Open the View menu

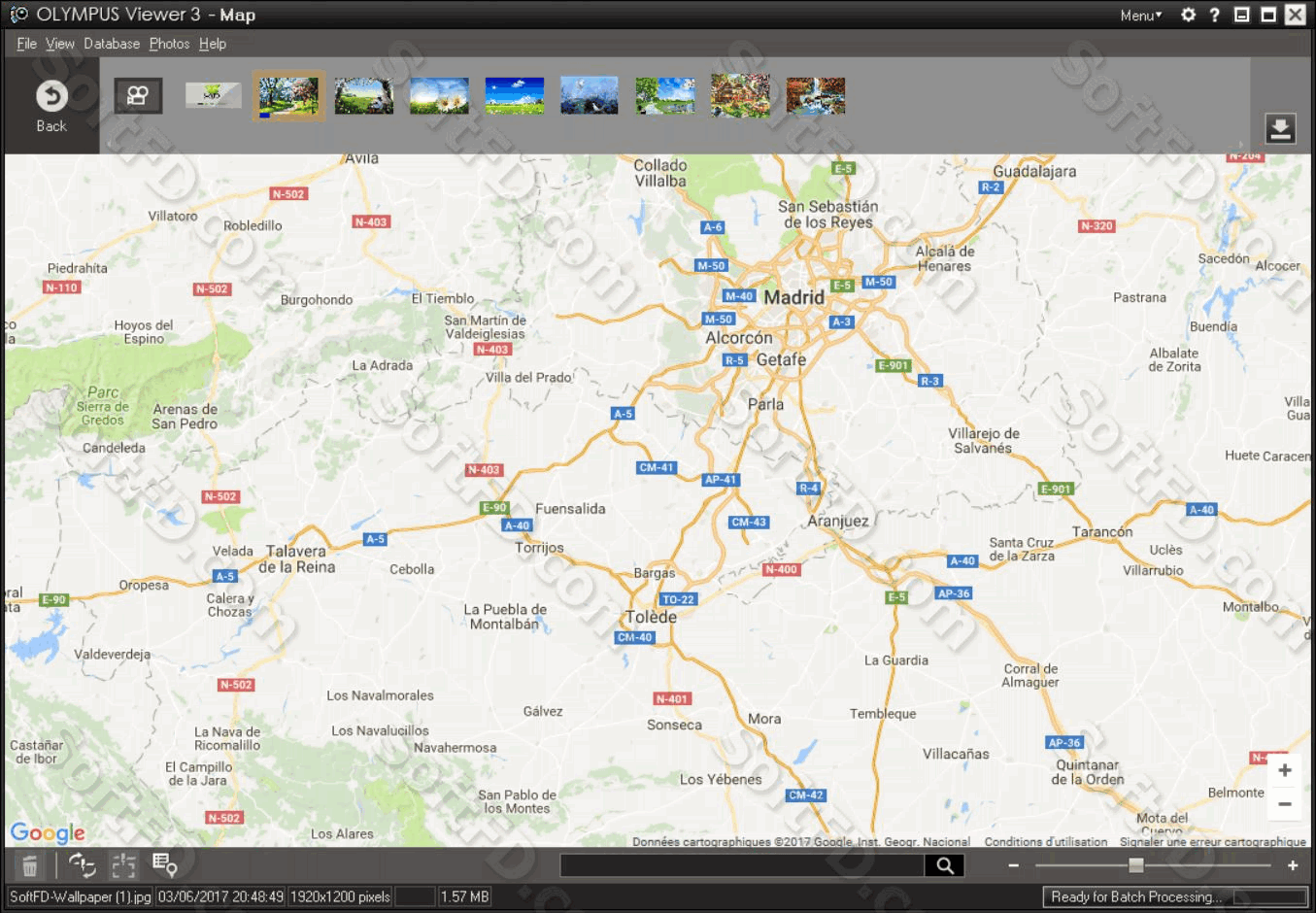coord(59,44)
